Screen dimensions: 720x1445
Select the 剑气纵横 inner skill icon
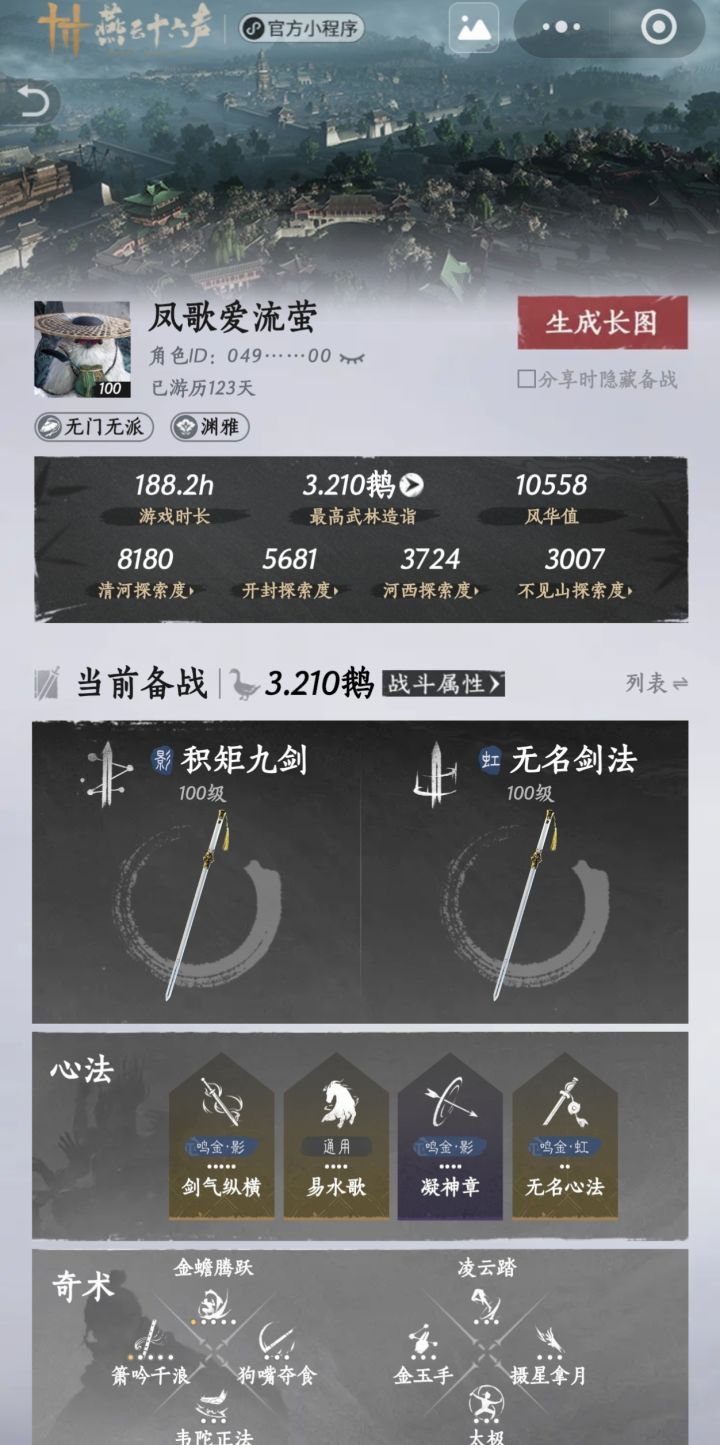point(221,1101)
